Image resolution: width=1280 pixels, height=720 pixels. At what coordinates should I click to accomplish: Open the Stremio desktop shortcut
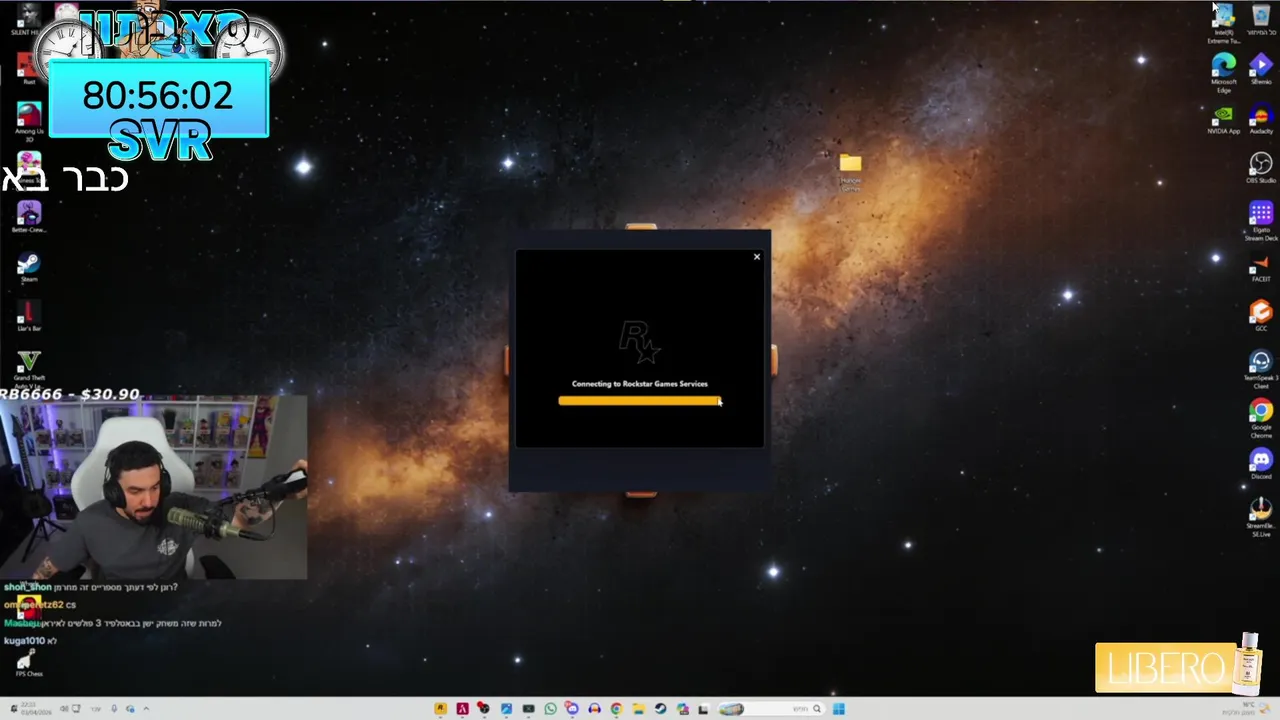pos(1261,68)
